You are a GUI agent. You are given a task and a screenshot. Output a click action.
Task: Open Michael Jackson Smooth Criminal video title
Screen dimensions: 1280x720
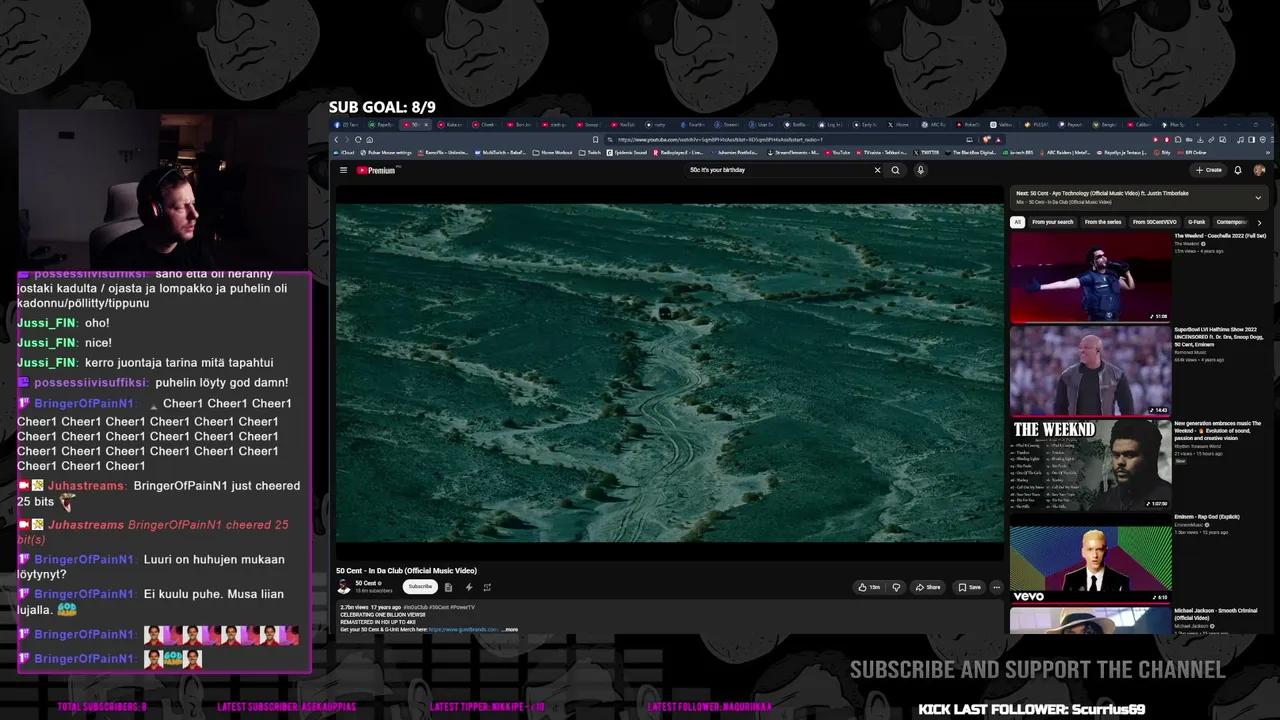point(1217,614)
